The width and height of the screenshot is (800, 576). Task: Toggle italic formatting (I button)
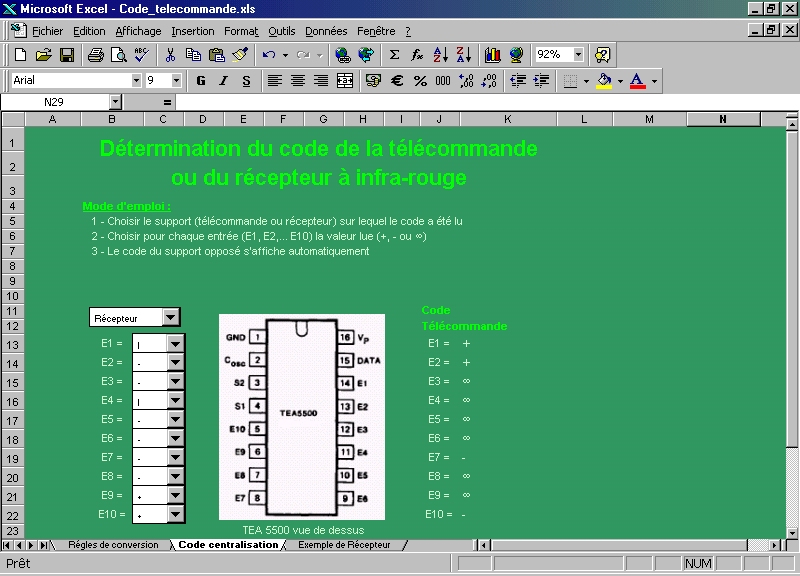pyautogui.click(x=224, y=81)
